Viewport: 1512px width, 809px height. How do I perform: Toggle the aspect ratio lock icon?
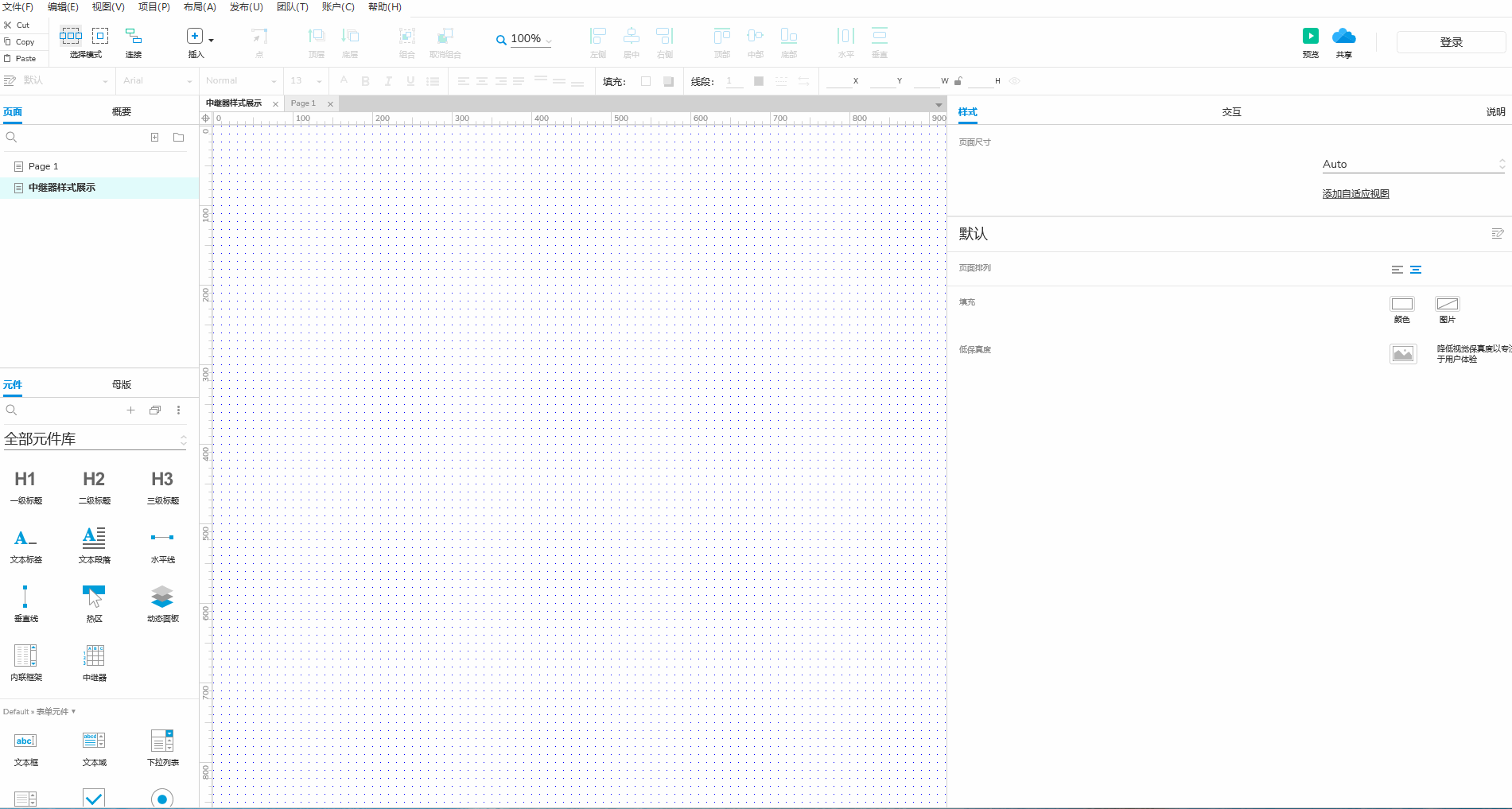coord(958,81)
